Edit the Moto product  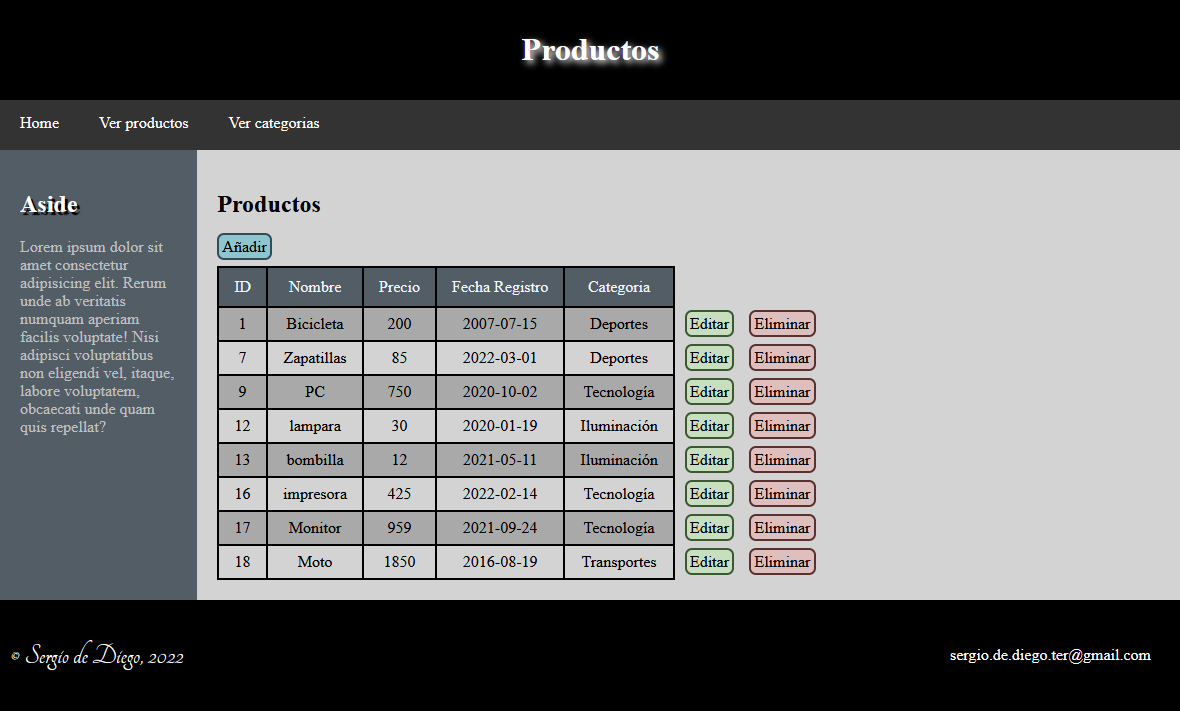(709, 562)
